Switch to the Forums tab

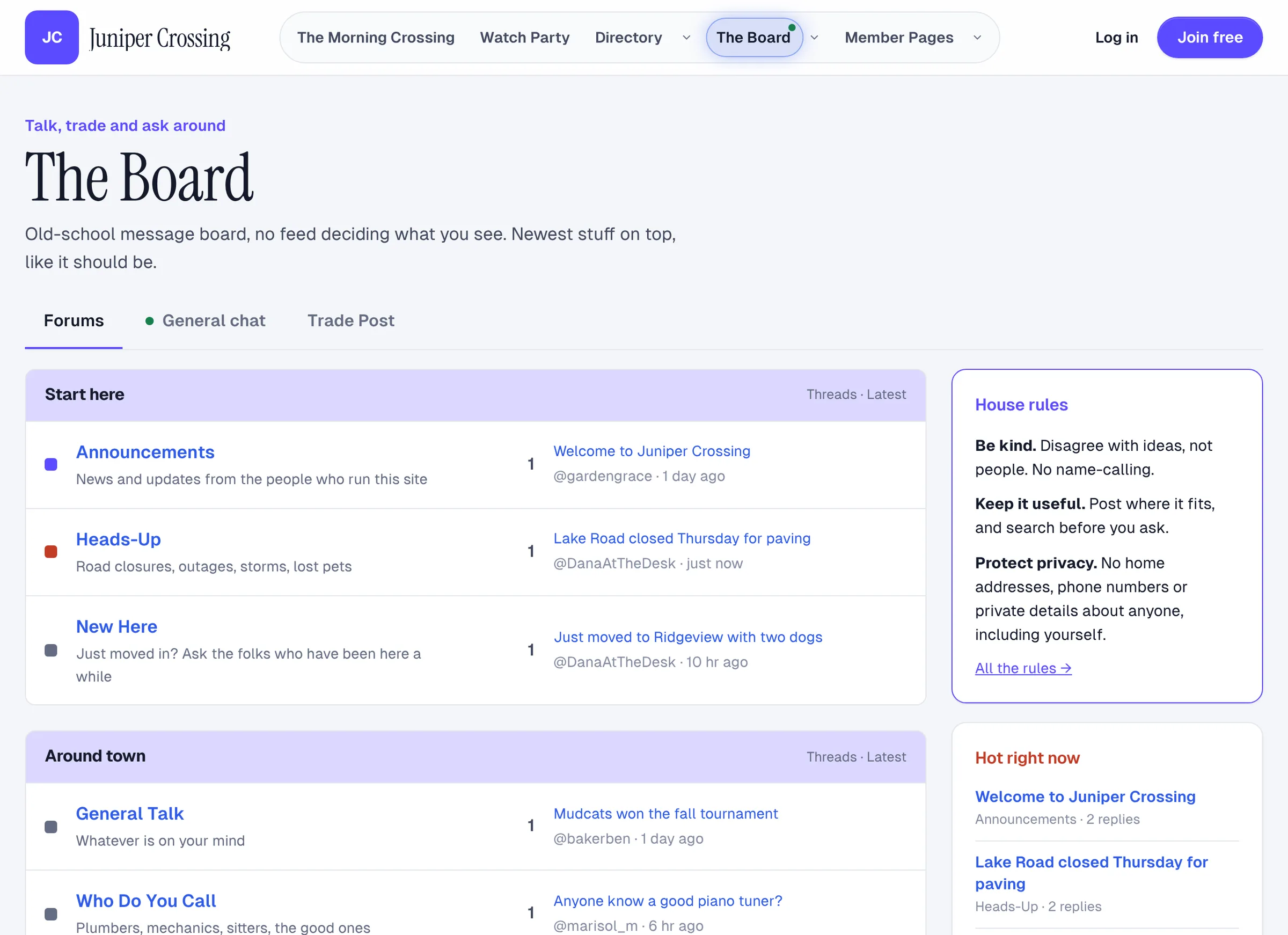[x=74, y=321]
